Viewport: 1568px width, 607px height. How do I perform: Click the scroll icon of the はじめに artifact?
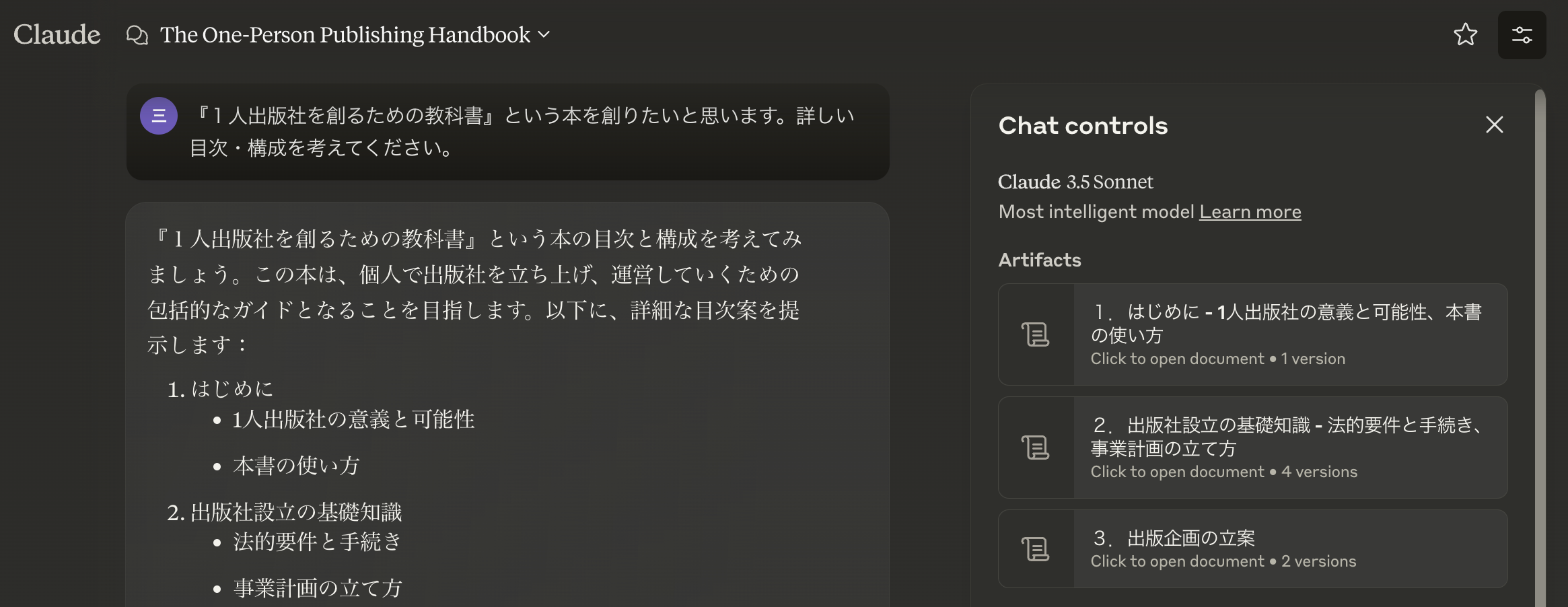(1036, 334)
